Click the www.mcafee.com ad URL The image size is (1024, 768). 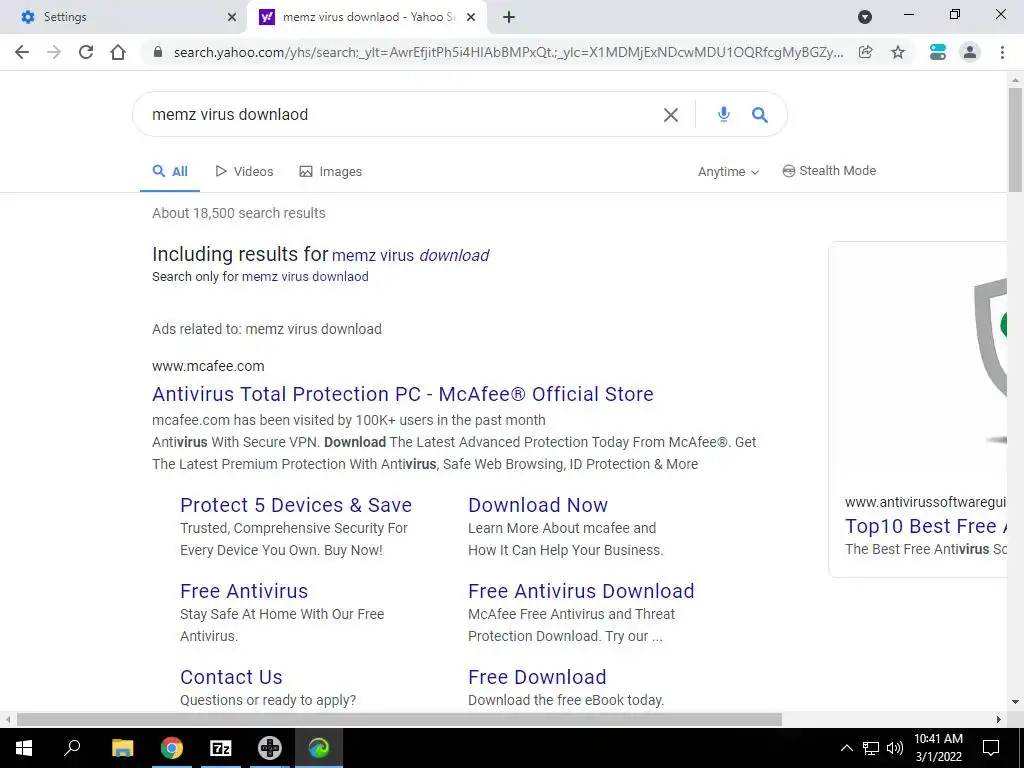pos(208,366)
